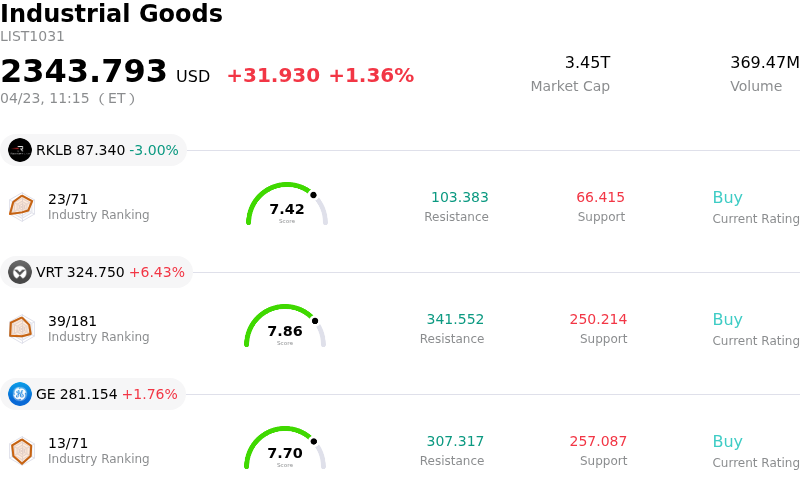
Task: Click the 7.70 score gauge
Action: 285,451
